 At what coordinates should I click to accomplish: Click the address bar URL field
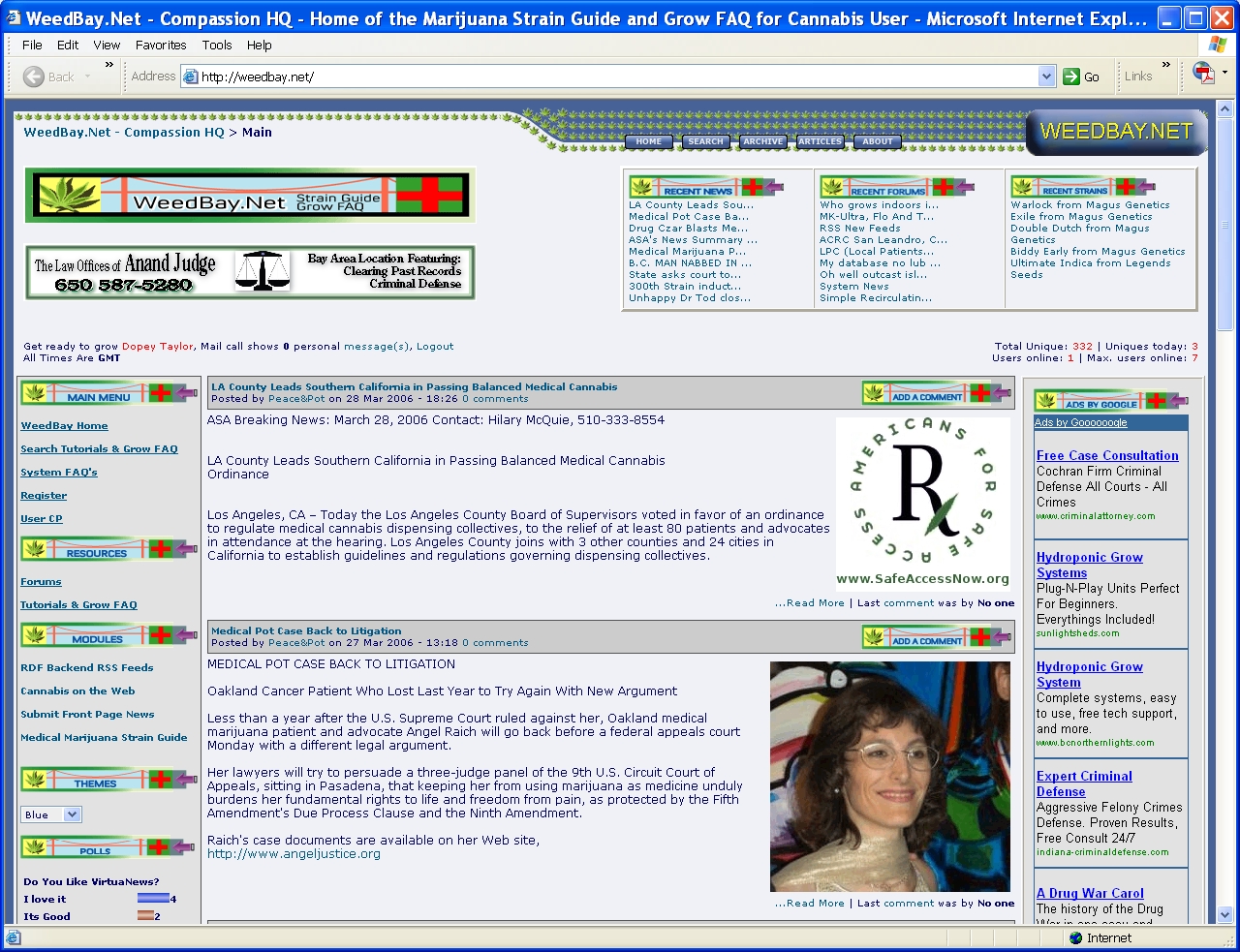(x=618, y=77)
